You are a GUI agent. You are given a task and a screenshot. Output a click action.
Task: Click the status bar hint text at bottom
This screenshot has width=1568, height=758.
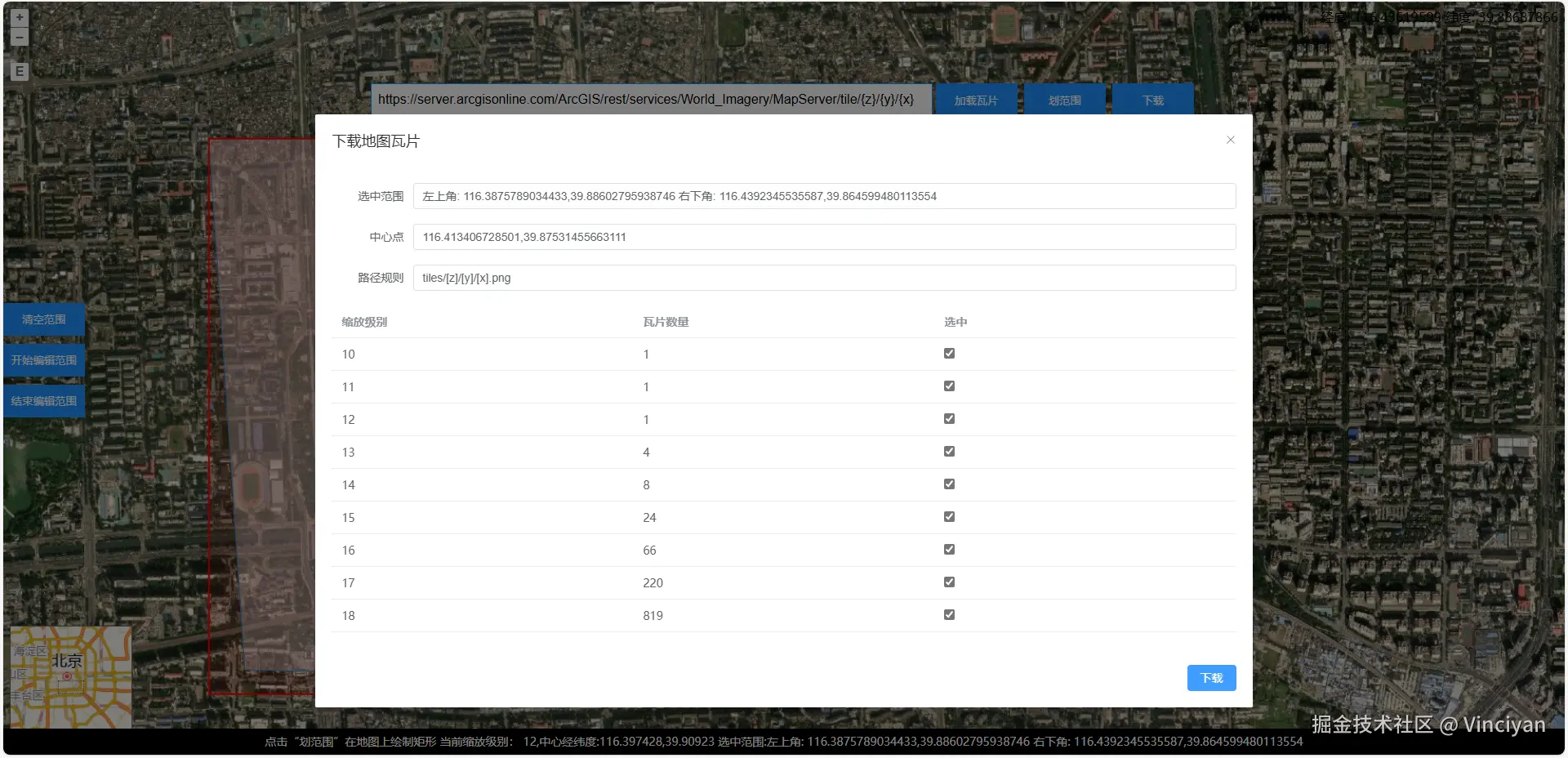[783, 742]
